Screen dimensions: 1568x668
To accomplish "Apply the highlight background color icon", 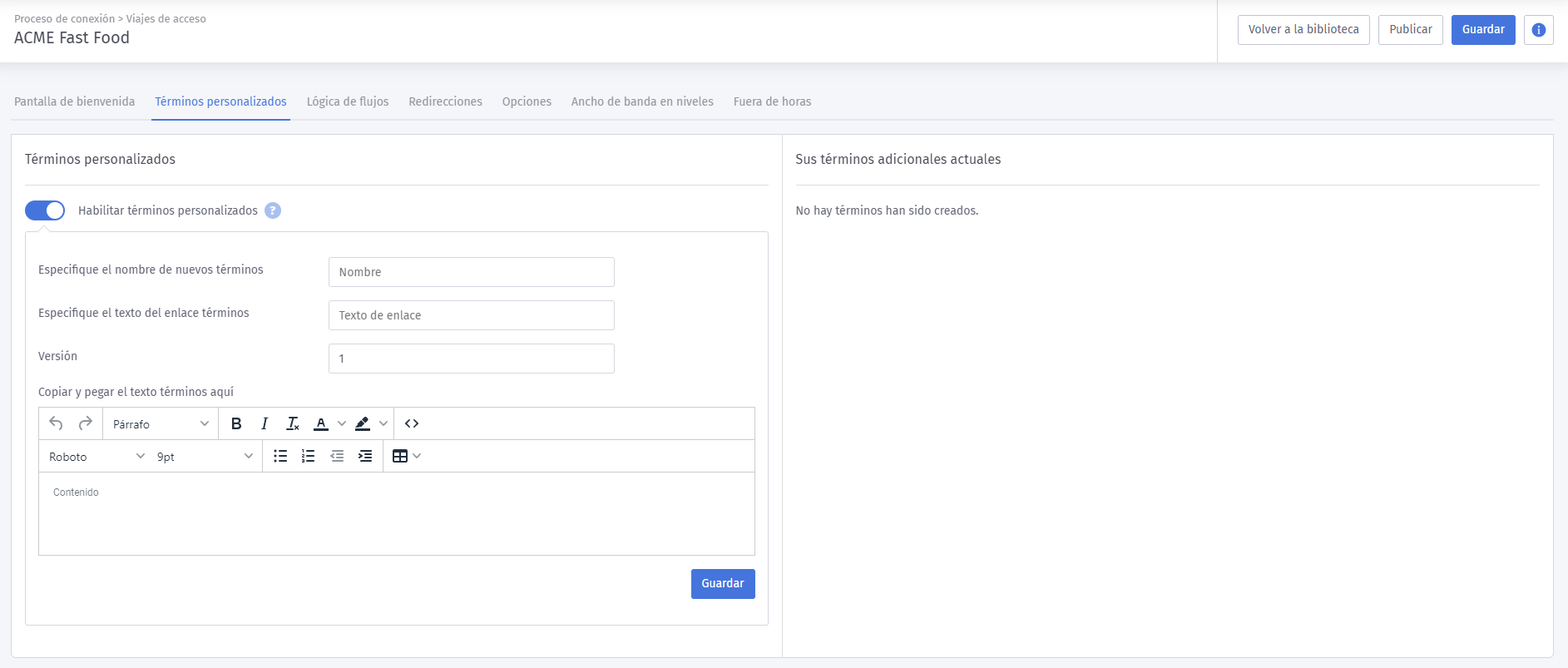I will [363, 423].
